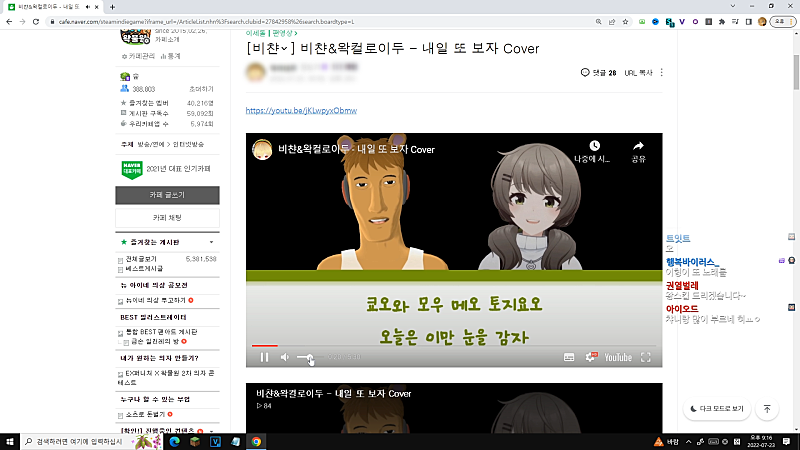
Task: Open the green screen-capture extension icon
Action: coord(642,22)
